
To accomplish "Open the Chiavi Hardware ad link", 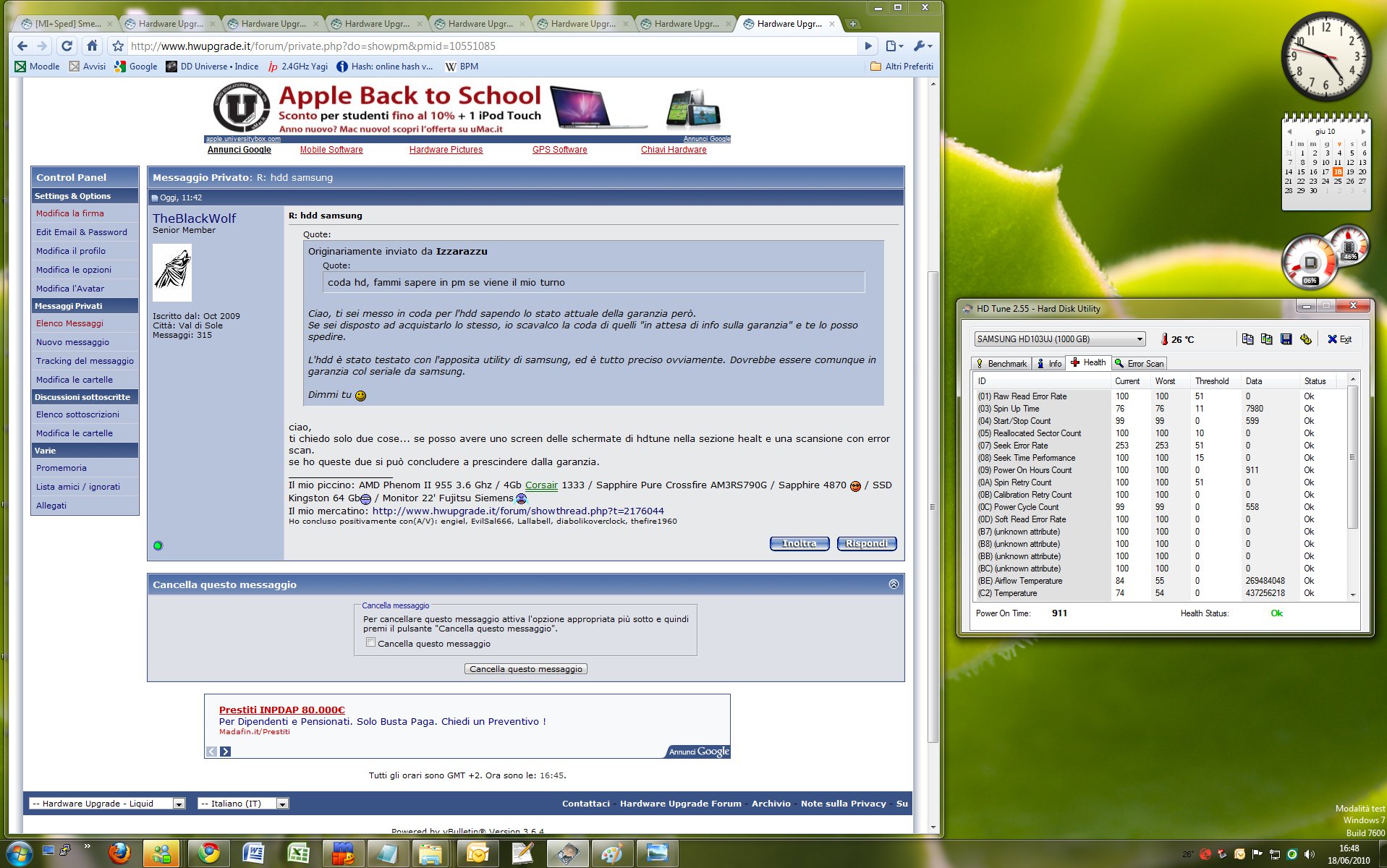I will (x=674, y=150).
